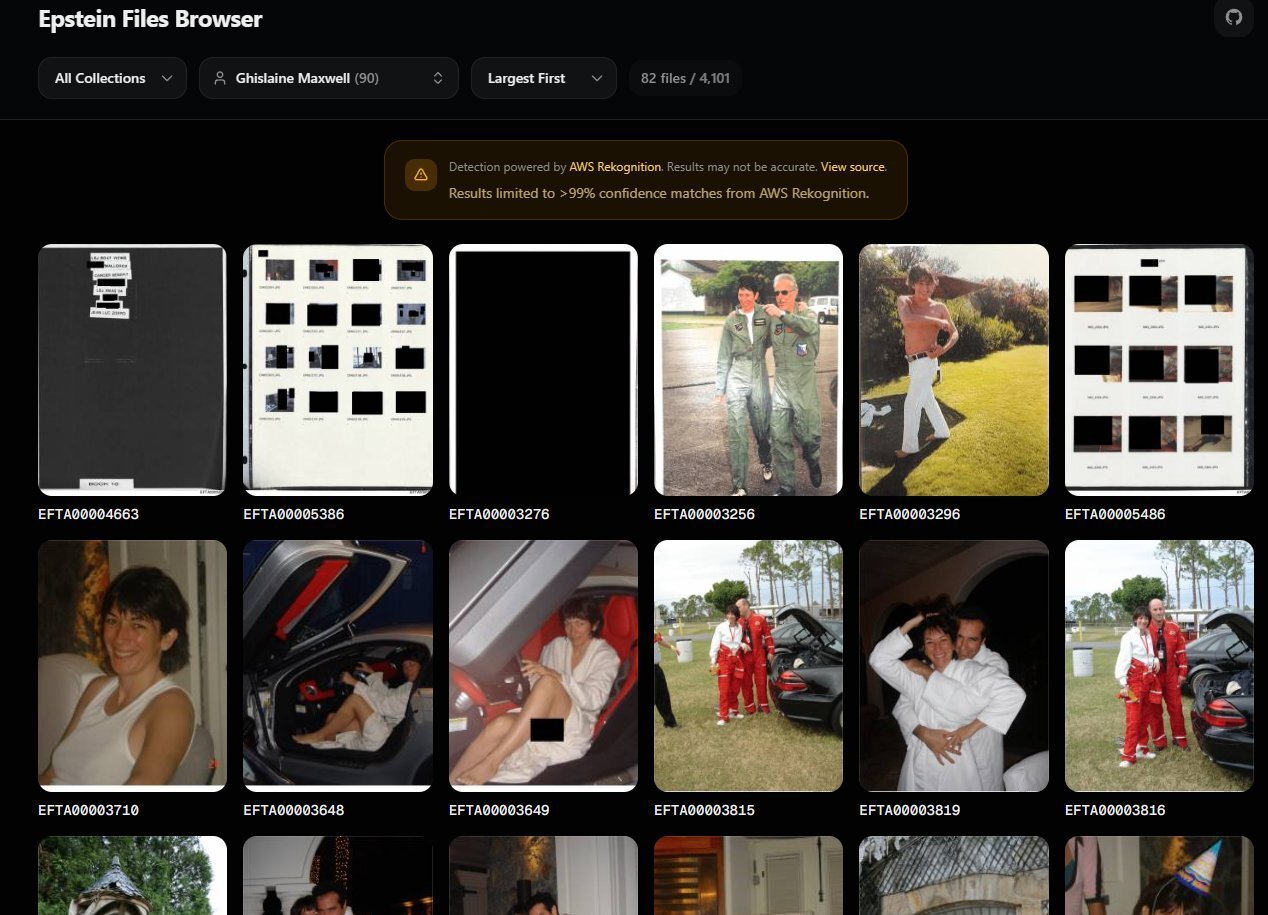Click the Epstein Files Browser title
Viewport: 1268px width, 915px height.
click(150, 19)
